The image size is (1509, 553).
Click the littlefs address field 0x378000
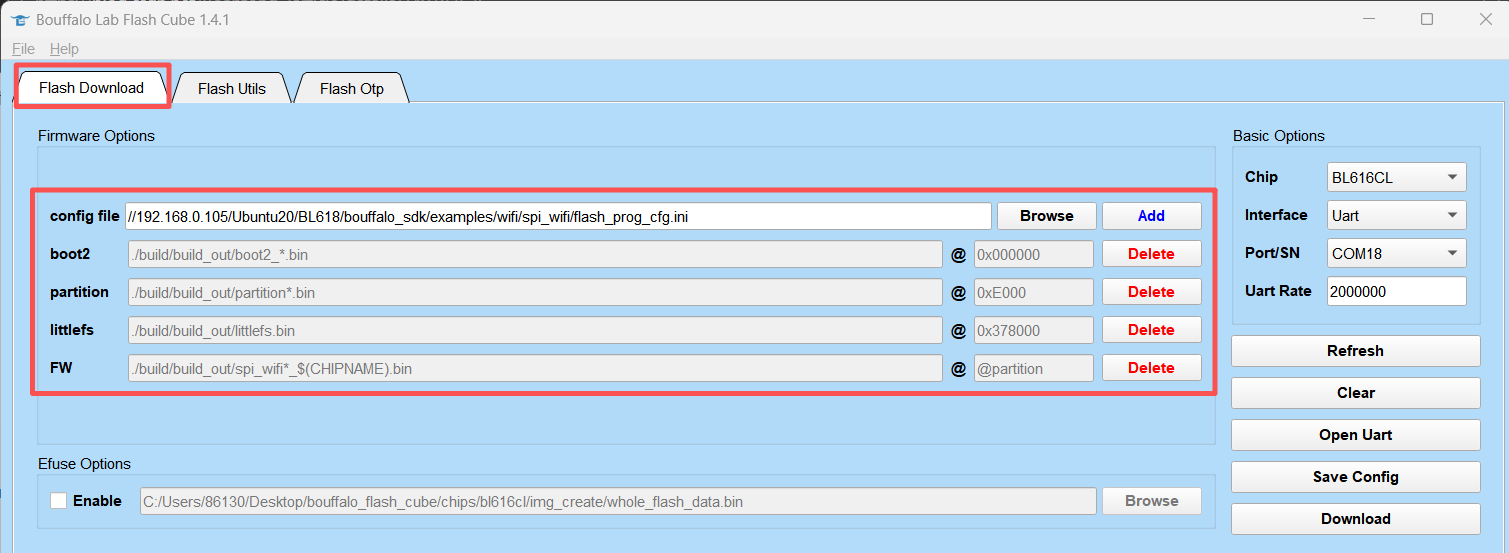(x=1034, y=330)
